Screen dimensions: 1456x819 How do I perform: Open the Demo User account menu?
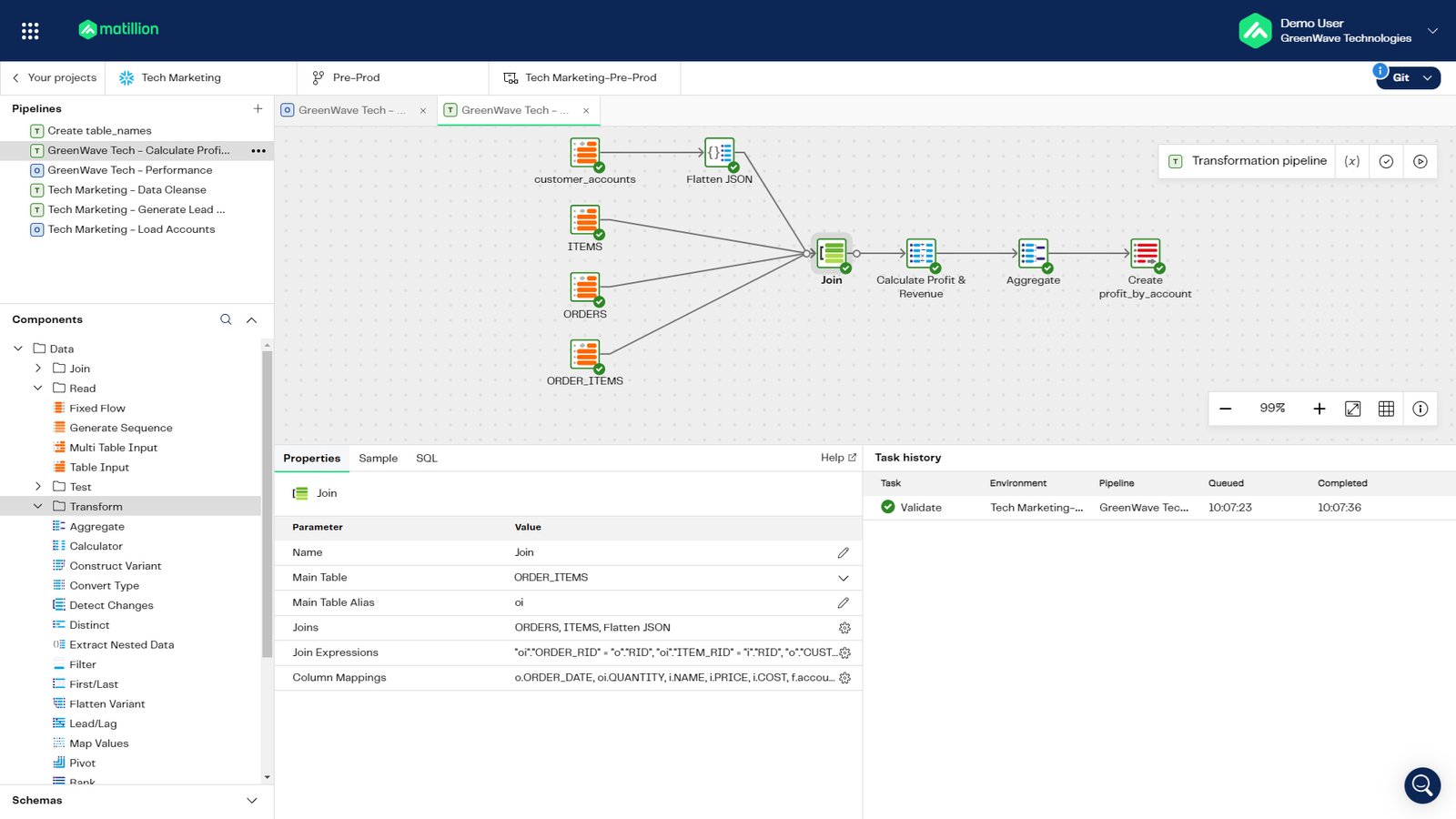tap(1338, 31)
